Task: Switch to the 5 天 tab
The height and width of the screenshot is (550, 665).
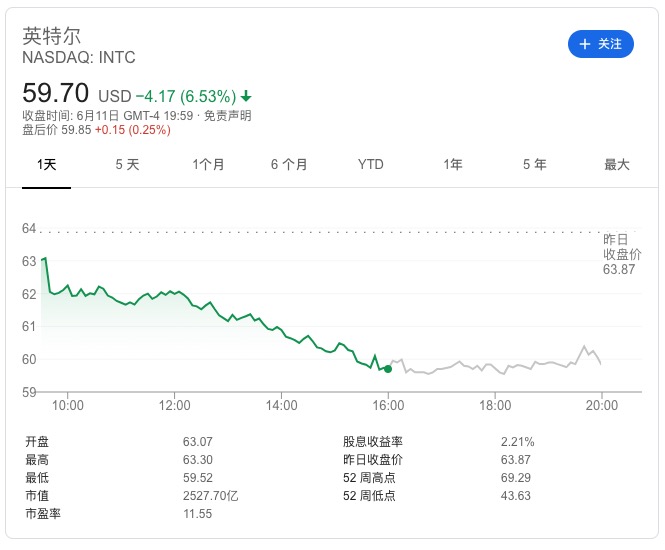Action: click(x=127, y=165)
